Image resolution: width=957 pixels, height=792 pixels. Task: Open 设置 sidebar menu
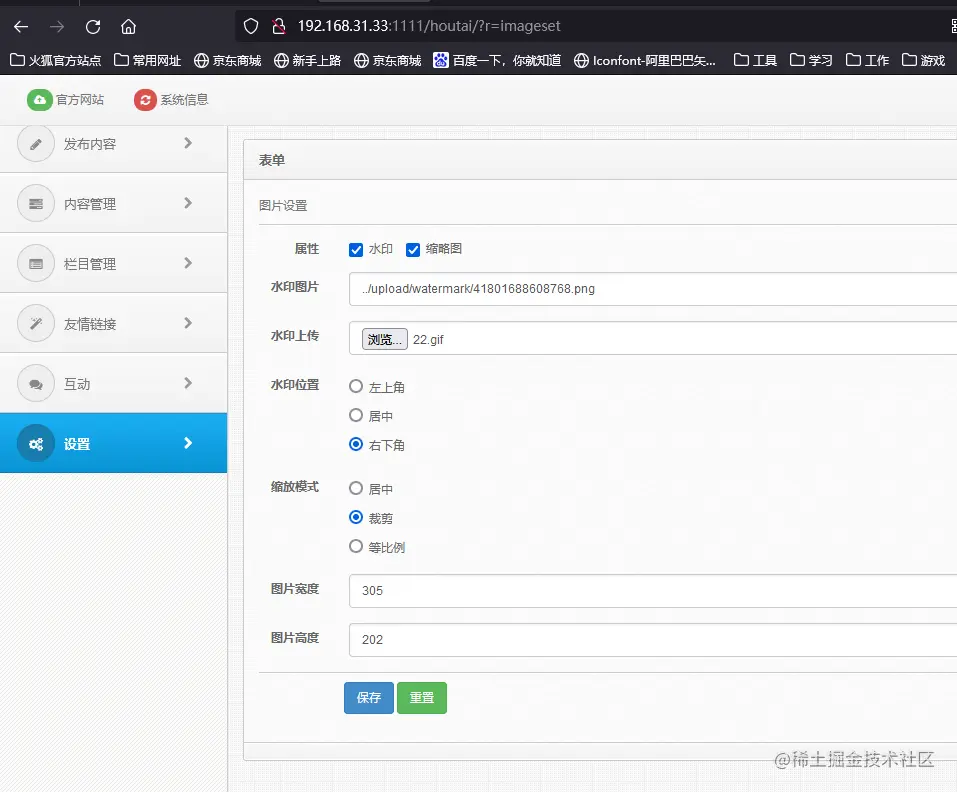(114, 443)
